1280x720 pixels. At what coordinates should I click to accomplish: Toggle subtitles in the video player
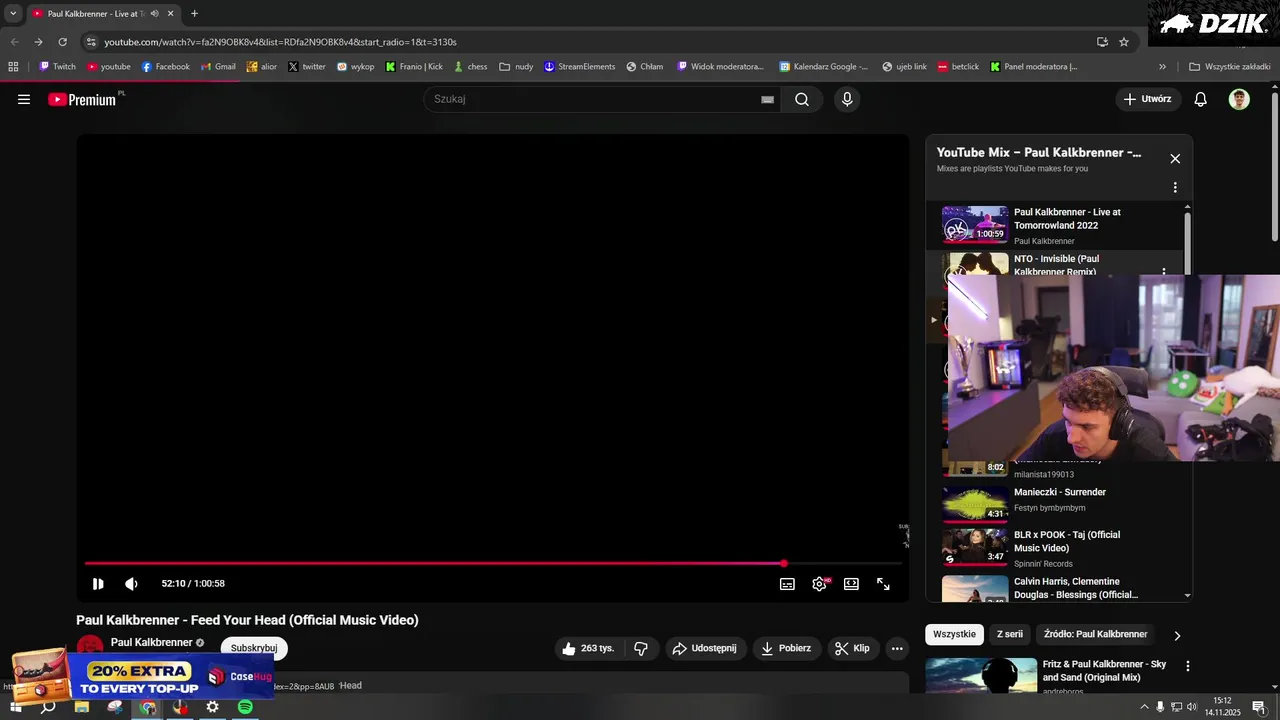(787, 584)
